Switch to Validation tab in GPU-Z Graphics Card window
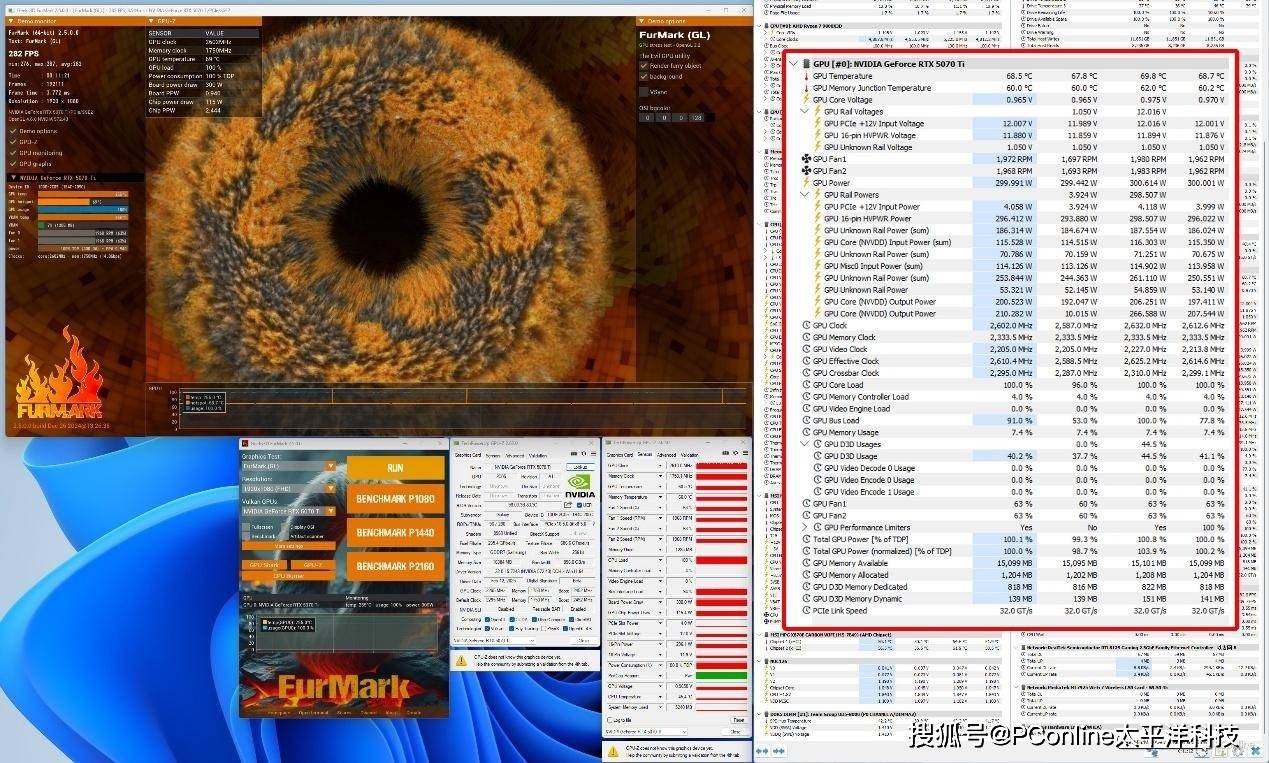 pos(538,455)
